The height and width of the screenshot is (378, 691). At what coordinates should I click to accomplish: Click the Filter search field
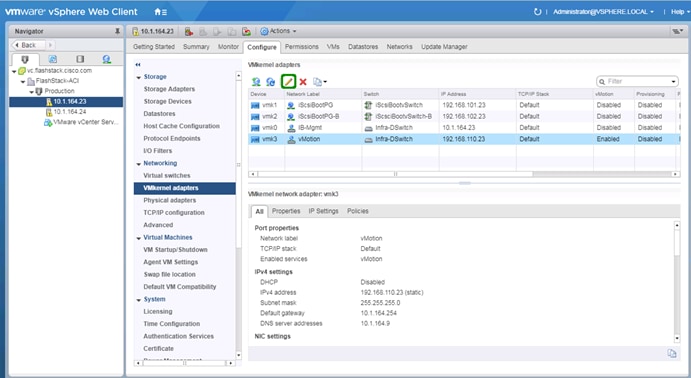pos(637,82)
